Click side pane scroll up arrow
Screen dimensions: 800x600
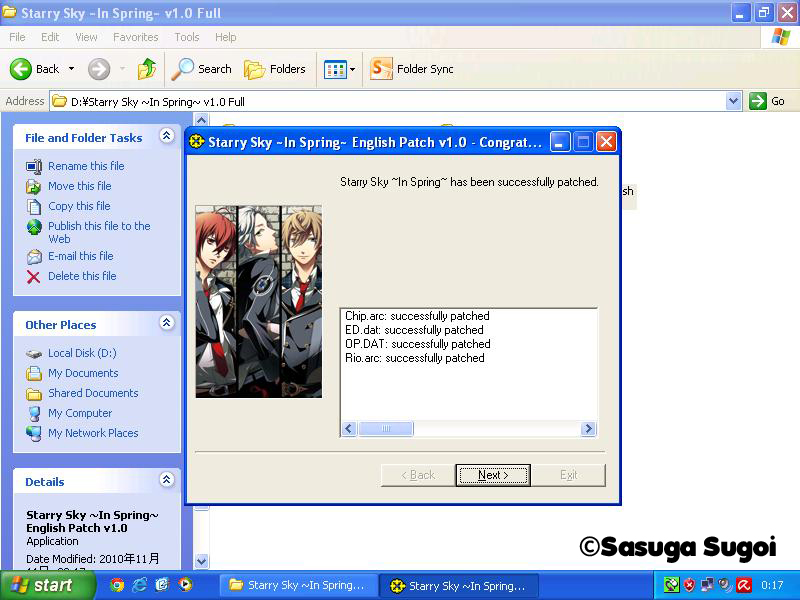point(202,120)
